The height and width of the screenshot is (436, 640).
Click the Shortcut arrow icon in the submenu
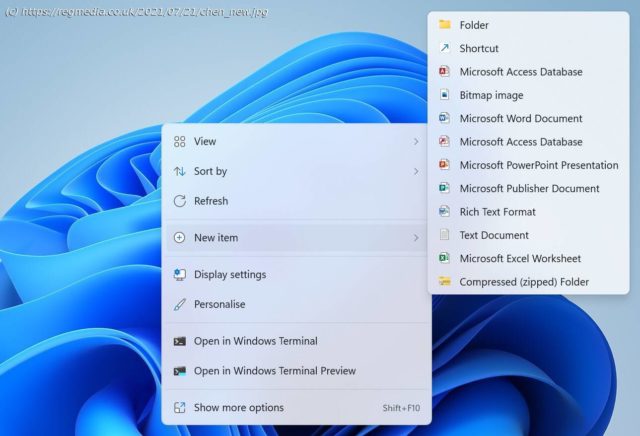pyautogui.click(x=444, y=48)
